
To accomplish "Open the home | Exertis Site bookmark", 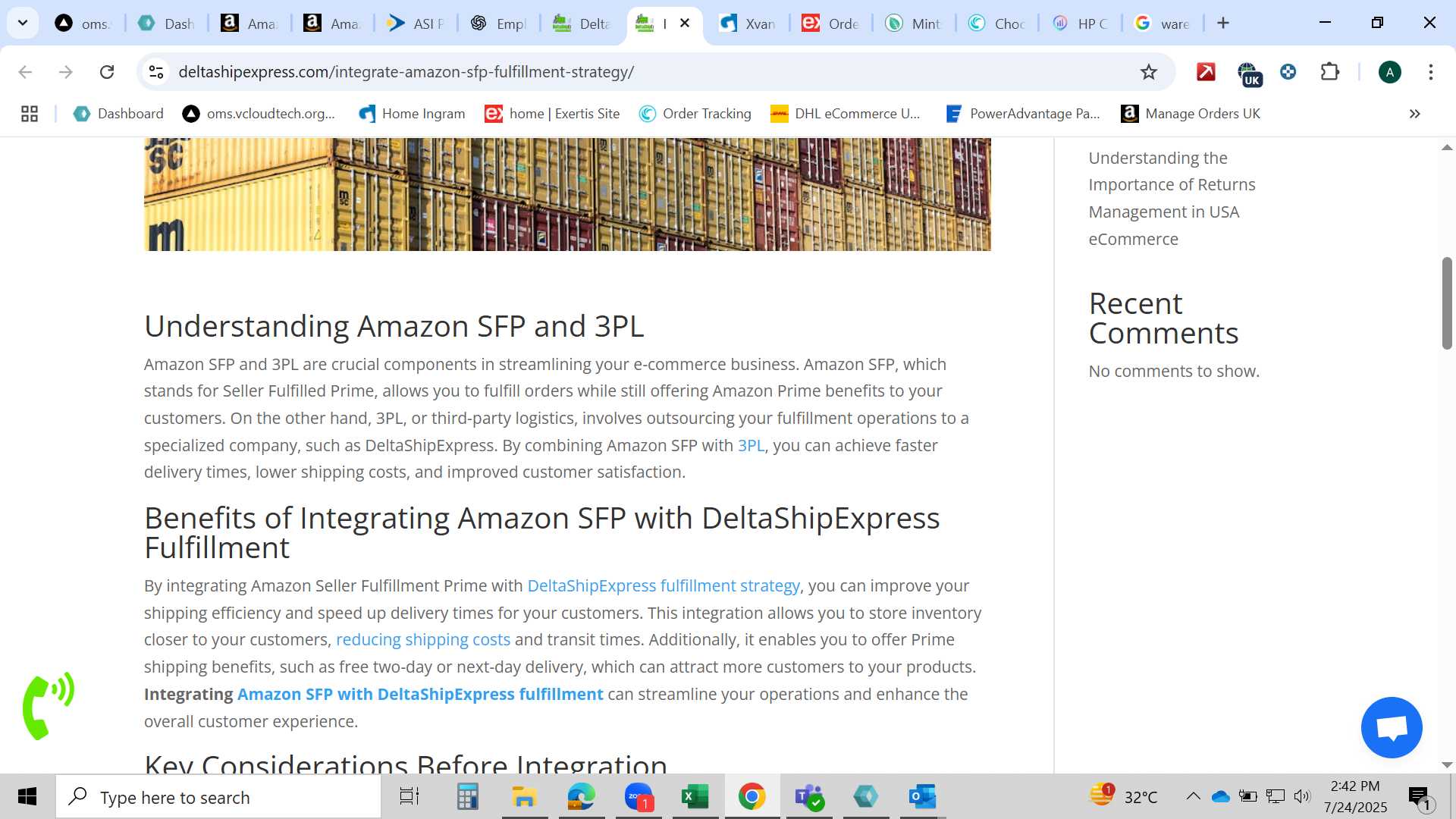I will point(552,114).
